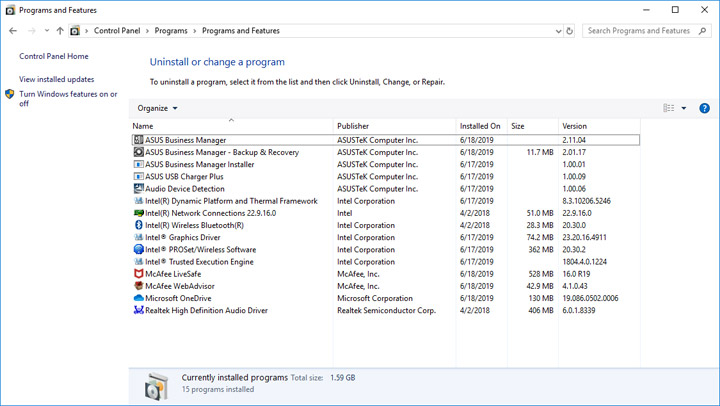The image size is (720, 406).
Task: Navigate to Programs breadcrumb
Action: tap(171, 31)
